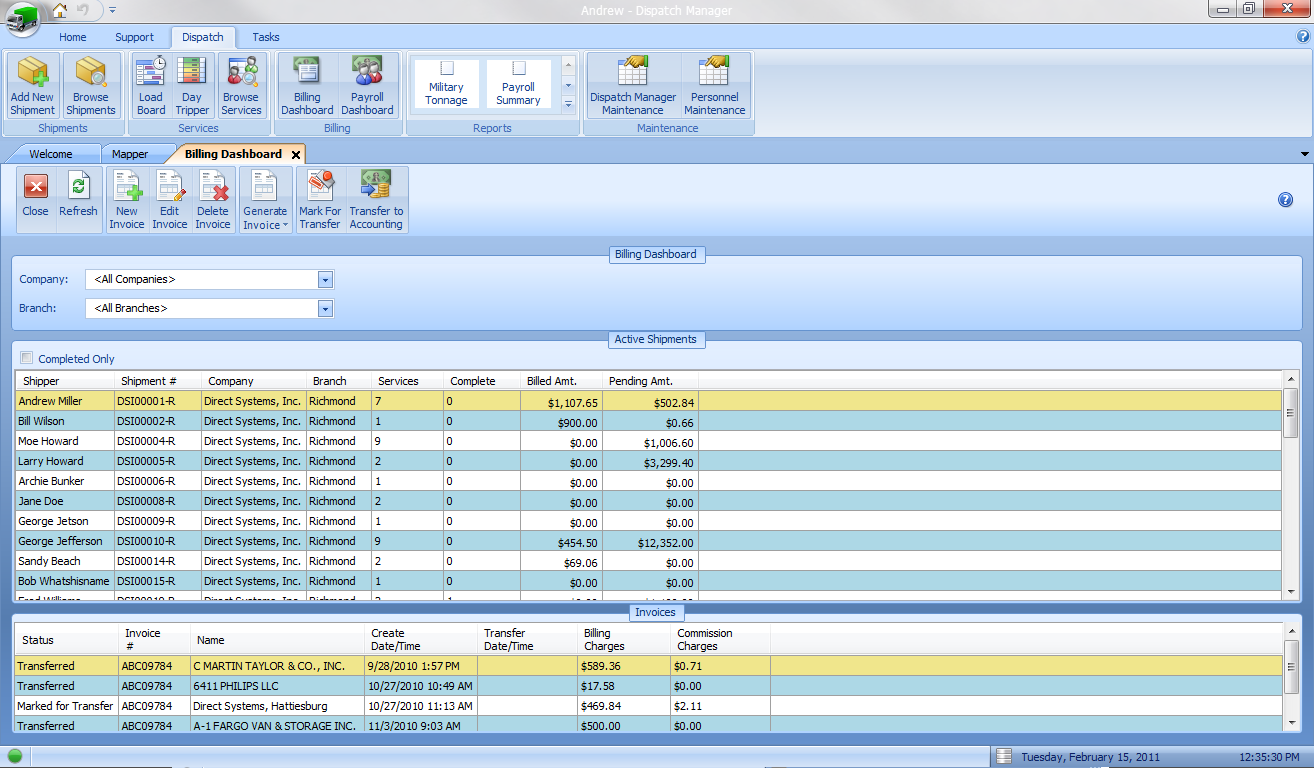Open the Branch dropdown list
1314x768 pixels.
tap(325, 309)
